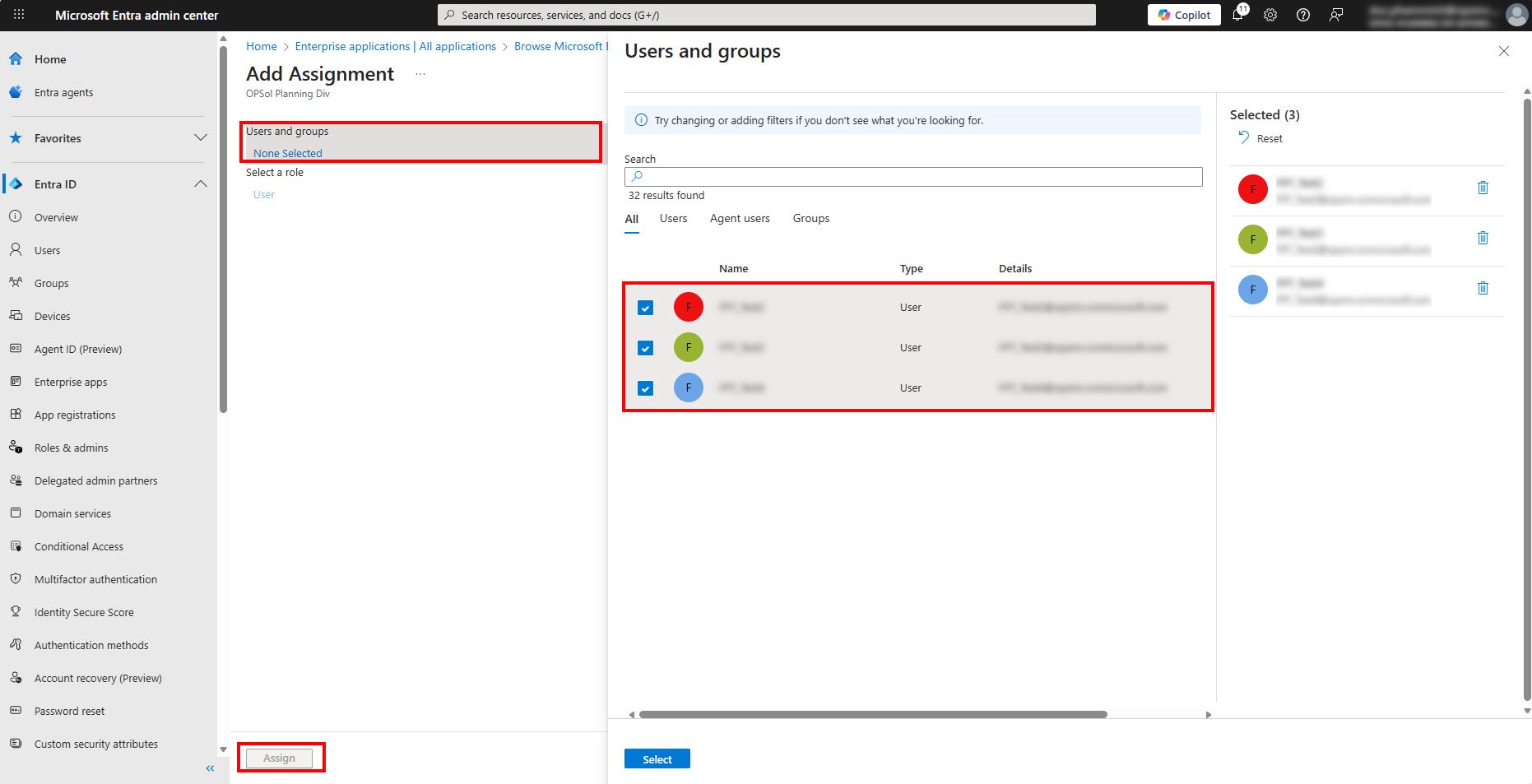The width and height of the screenshot is (1532, 784).
Task: Remove the red avatar user with trash icon
Action: pos(1483,188)
